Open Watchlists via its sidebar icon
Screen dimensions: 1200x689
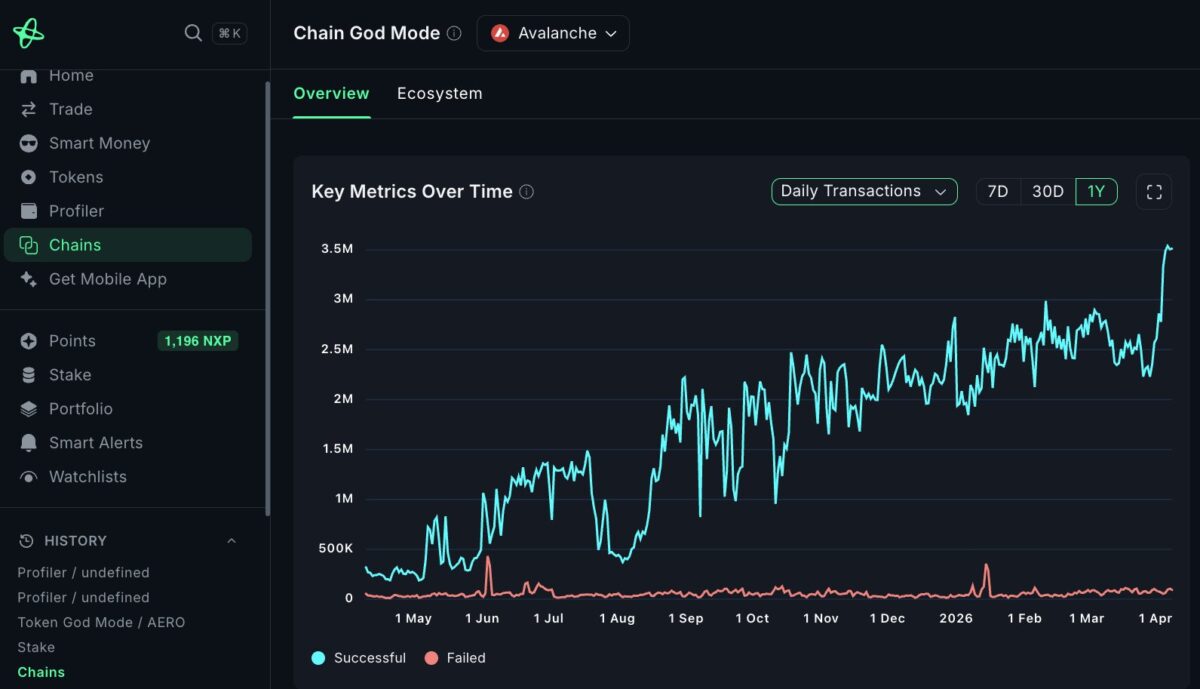pyautogui.click(x=28, y=477)
